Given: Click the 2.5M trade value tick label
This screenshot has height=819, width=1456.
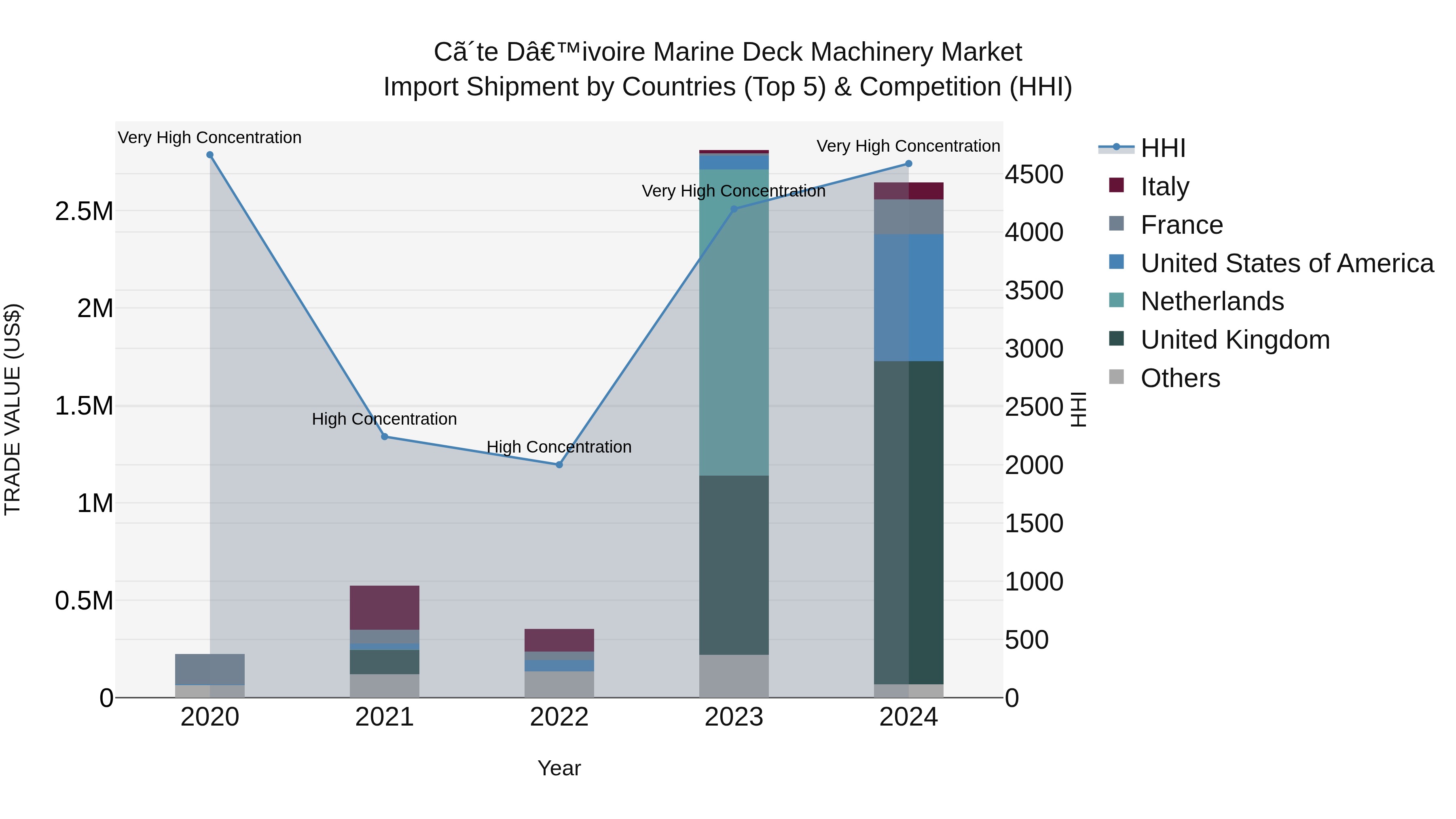Looking at the screenshot, I should 84,212.
